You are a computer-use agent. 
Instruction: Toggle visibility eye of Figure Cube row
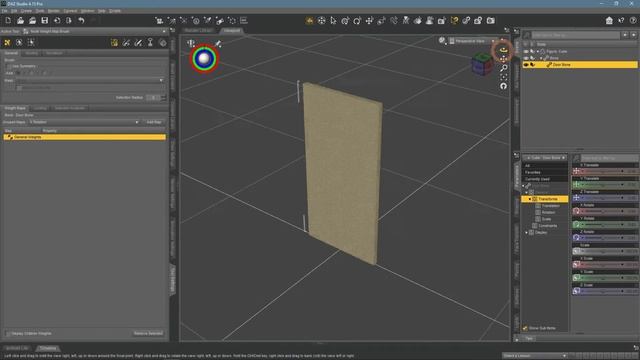pos(526,51)
